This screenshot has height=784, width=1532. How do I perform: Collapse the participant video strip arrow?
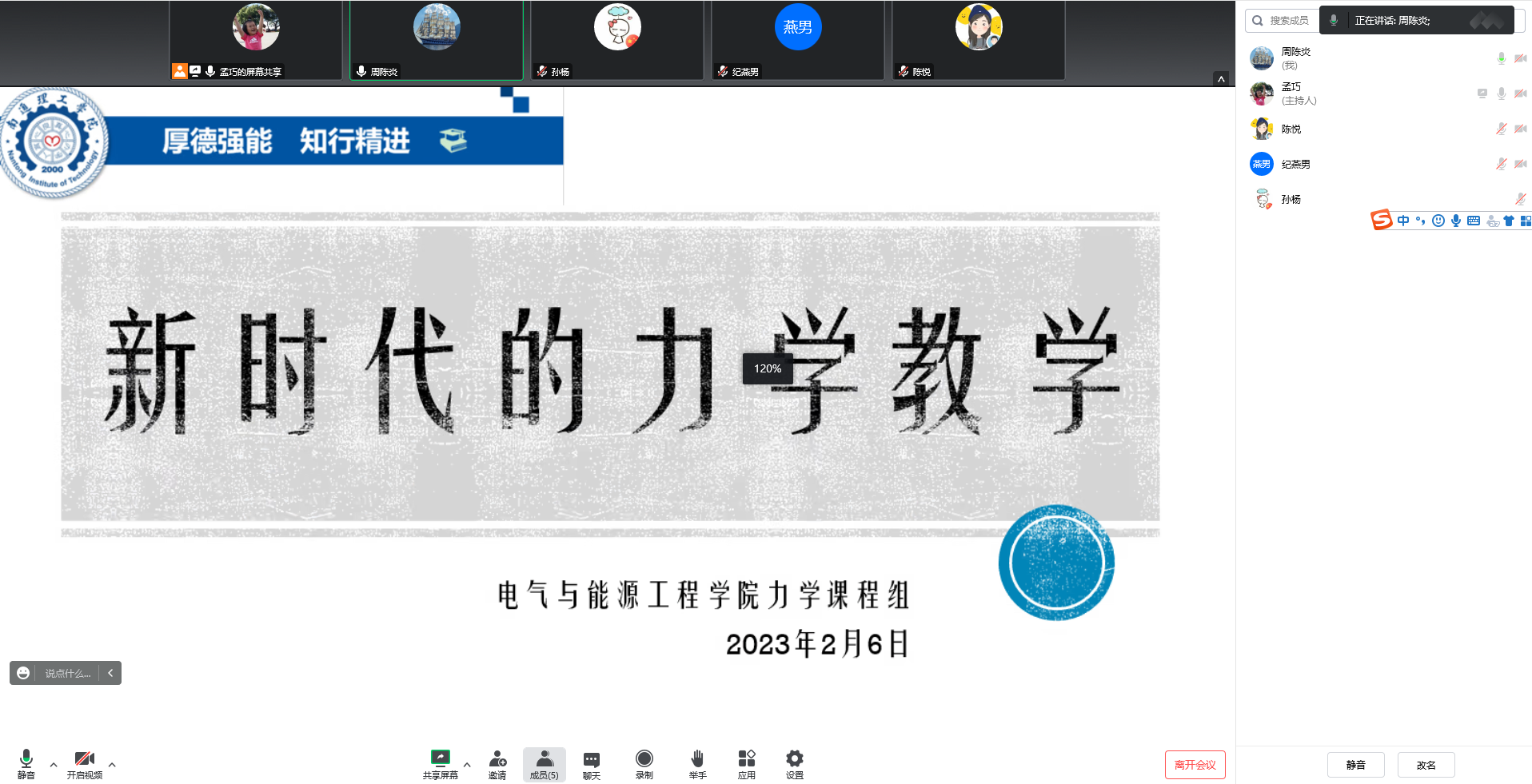pos(1220,78)
